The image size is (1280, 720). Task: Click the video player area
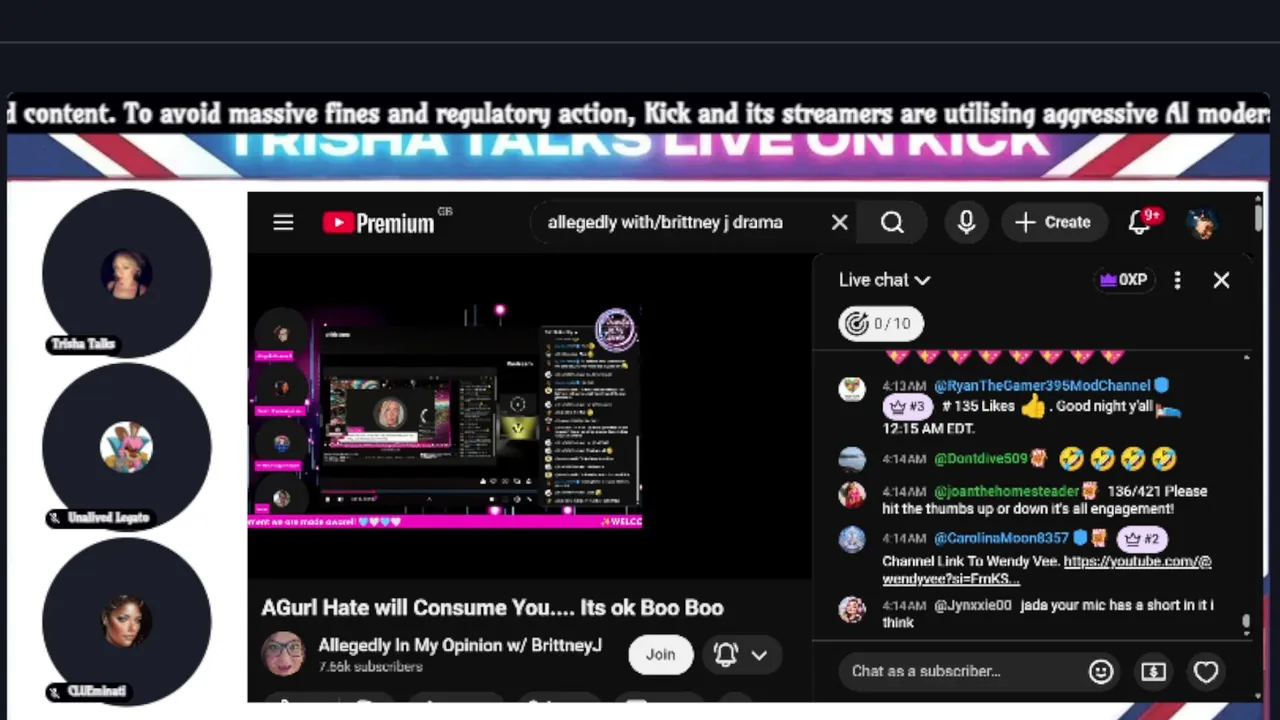pos(530,415)
